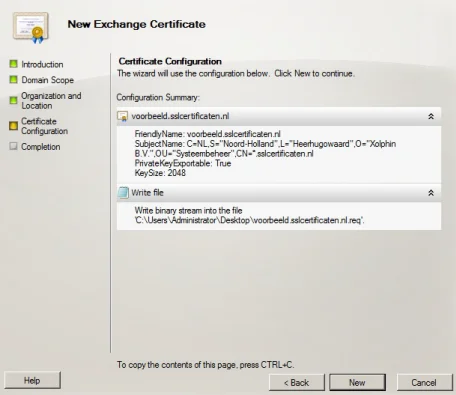Viewport: 456px width, 395px height.
Task: Click the Write file section header text
Action: pyautogui.click(x=147, y=193)
